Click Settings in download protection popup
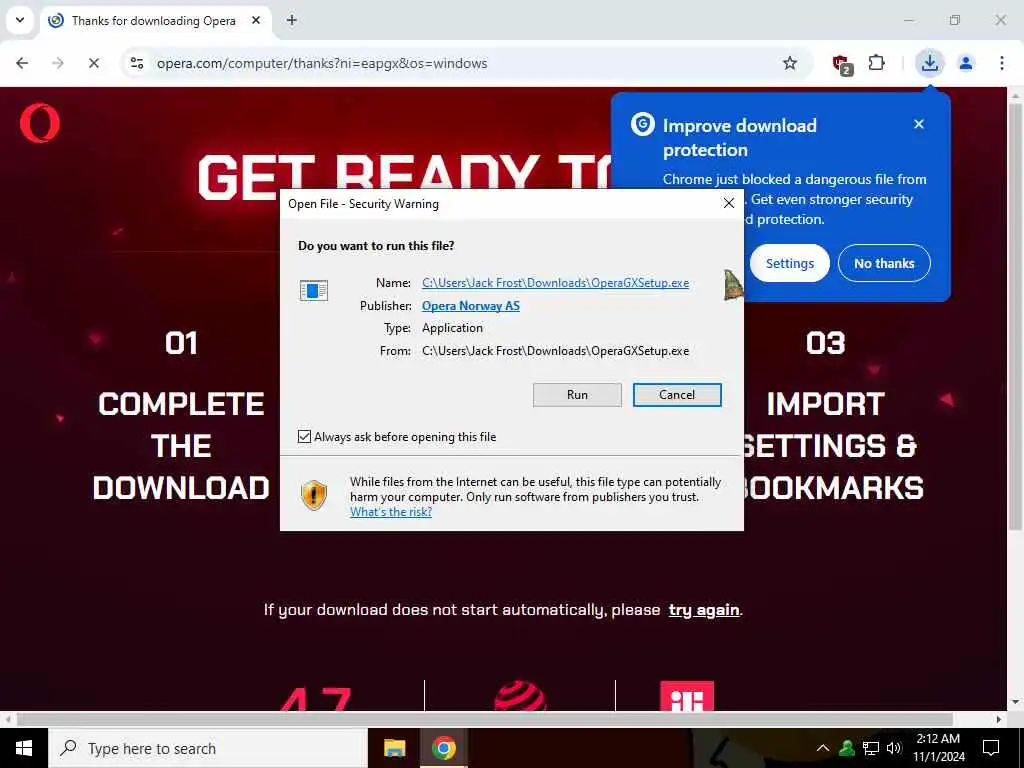Viewport: 1024px width, 768px height. click(x=790, y=263)
